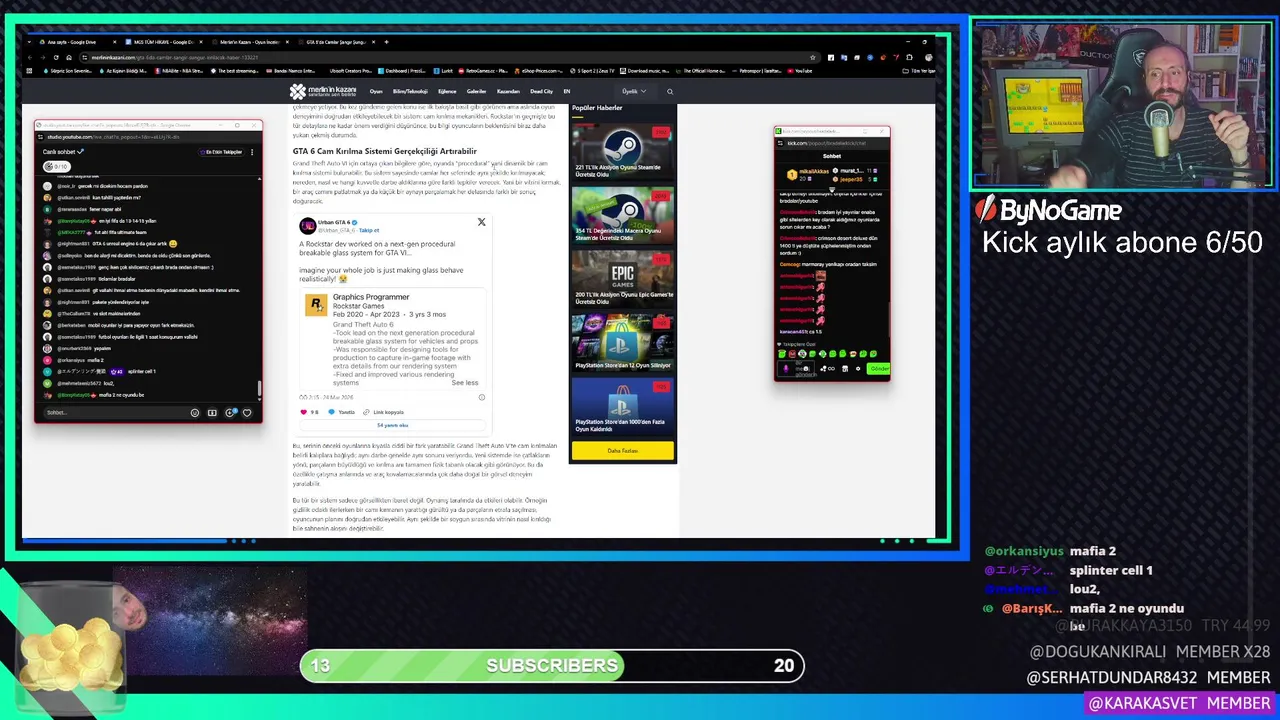This screenshot has width=1280, height=720.
Task: Collapse the tweet image with 'See less'
Action: pyautogui.click(x=464, y=383)
